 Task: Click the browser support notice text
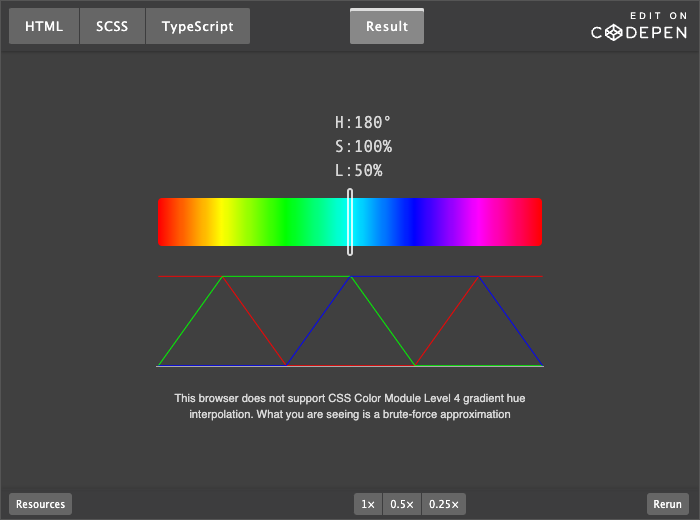350,406
